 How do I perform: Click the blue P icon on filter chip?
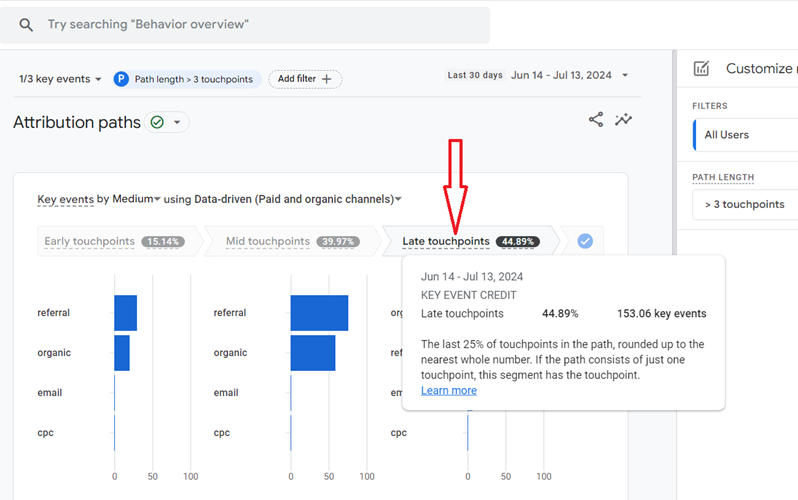(x=121, y=79)
